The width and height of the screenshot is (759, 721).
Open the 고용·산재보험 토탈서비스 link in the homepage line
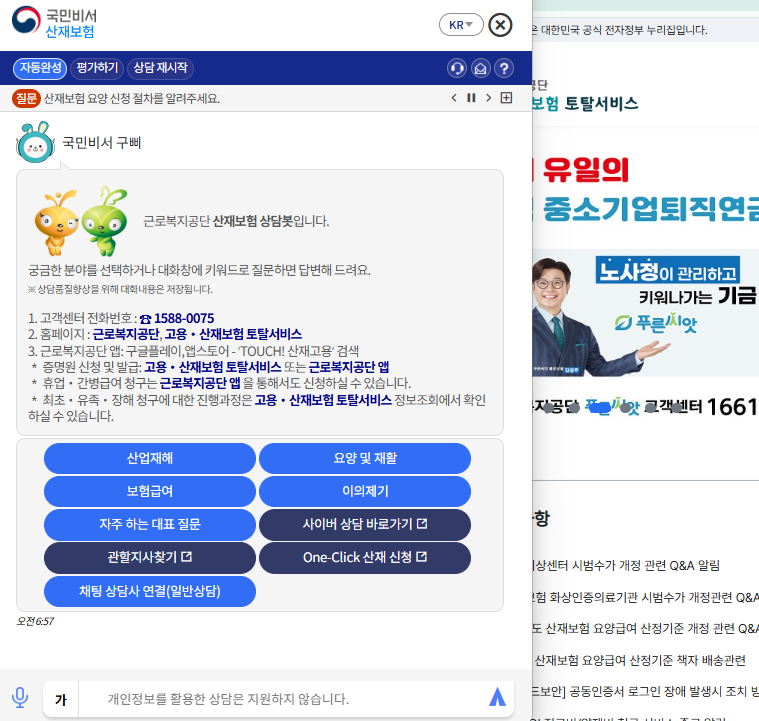(233, 334)
